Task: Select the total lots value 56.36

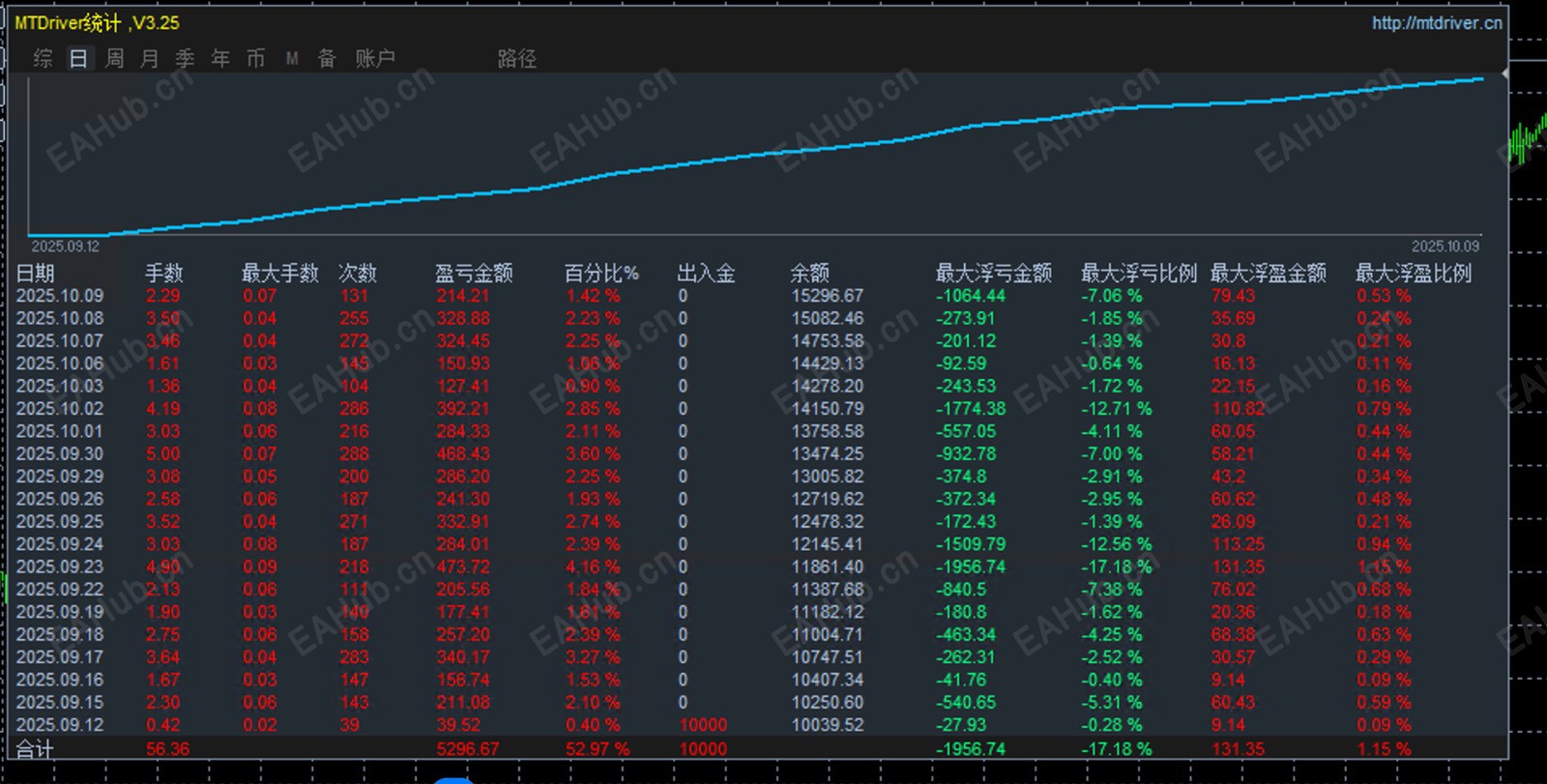Action: [168, 749]
